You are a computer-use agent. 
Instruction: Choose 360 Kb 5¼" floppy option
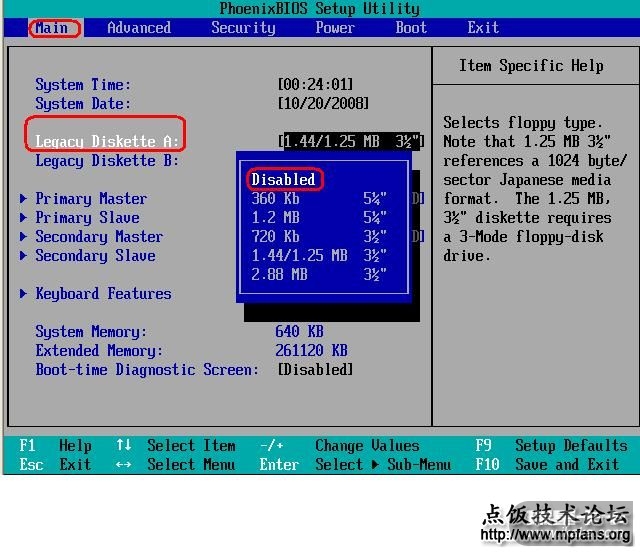319,198
